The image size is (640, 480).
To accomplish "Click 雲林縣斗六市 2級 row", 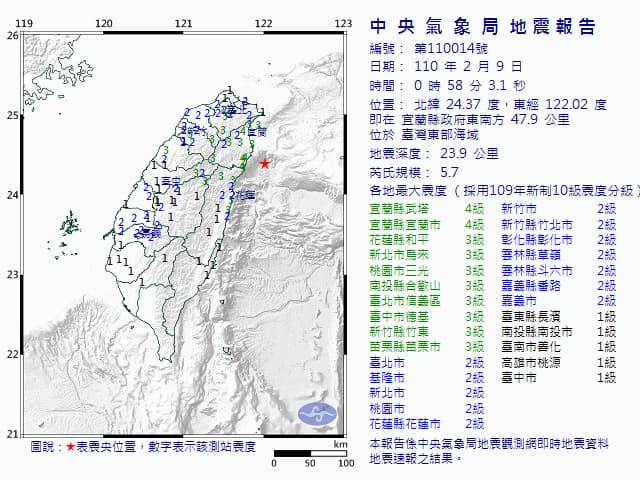I will [559, 271].
